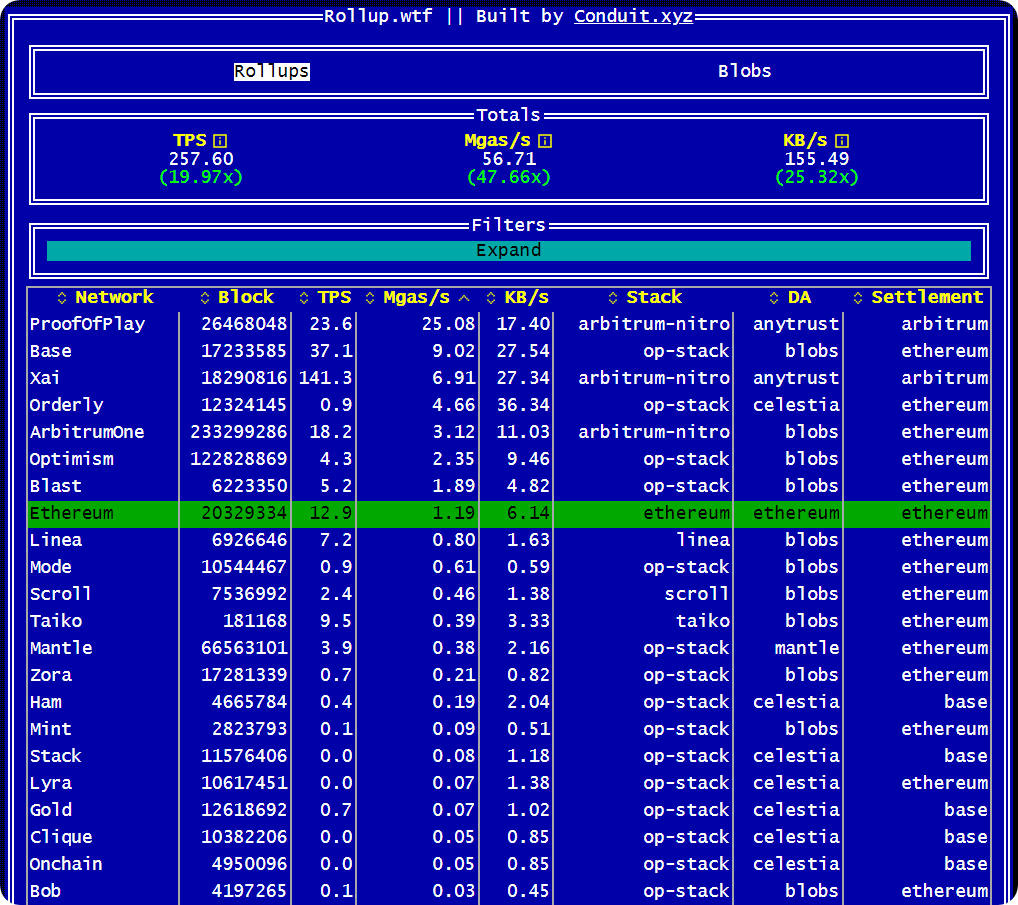Click the ascending caret after Mgas/s header
This screenshot has width=1018, height=905.
[x=464, y=298]
